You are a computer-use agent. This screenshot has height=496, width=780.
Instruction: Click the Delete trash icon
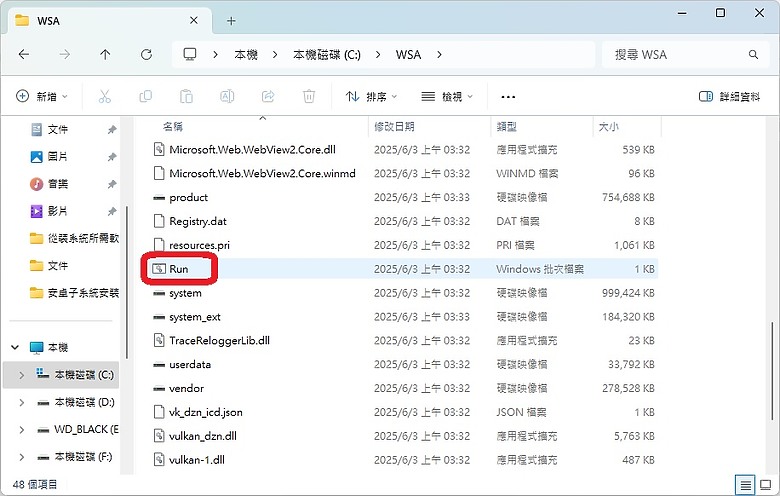point(309,96)
